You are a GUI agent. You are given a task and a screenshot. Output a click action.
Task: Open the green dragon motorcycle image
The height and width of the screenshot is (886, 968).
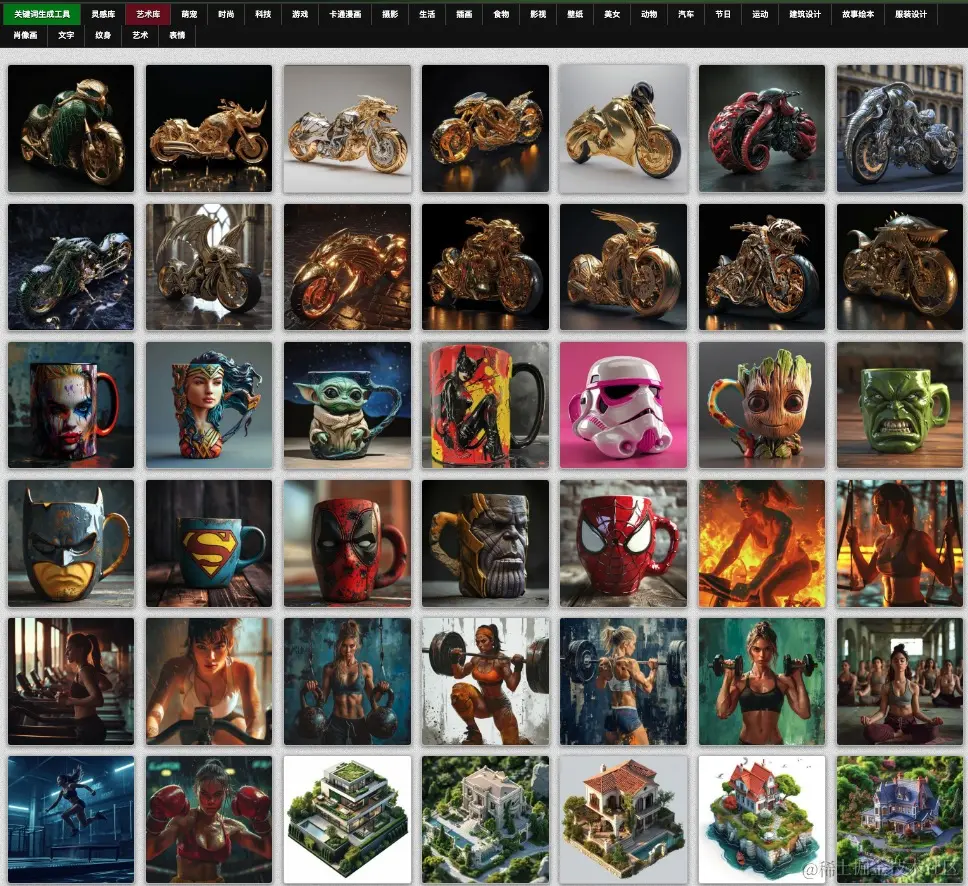click(x=71, y=128)
